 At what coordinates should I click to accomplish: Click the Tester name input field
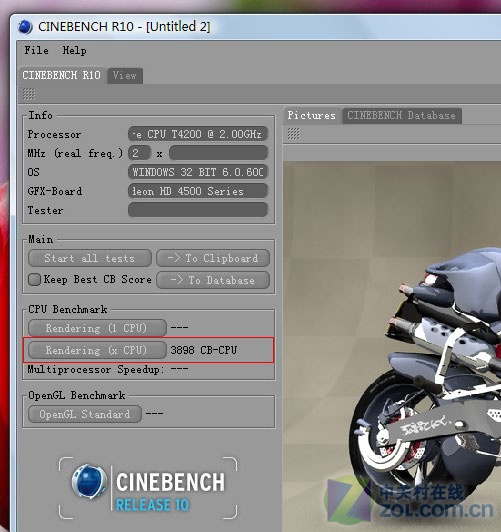coord(198,210)
